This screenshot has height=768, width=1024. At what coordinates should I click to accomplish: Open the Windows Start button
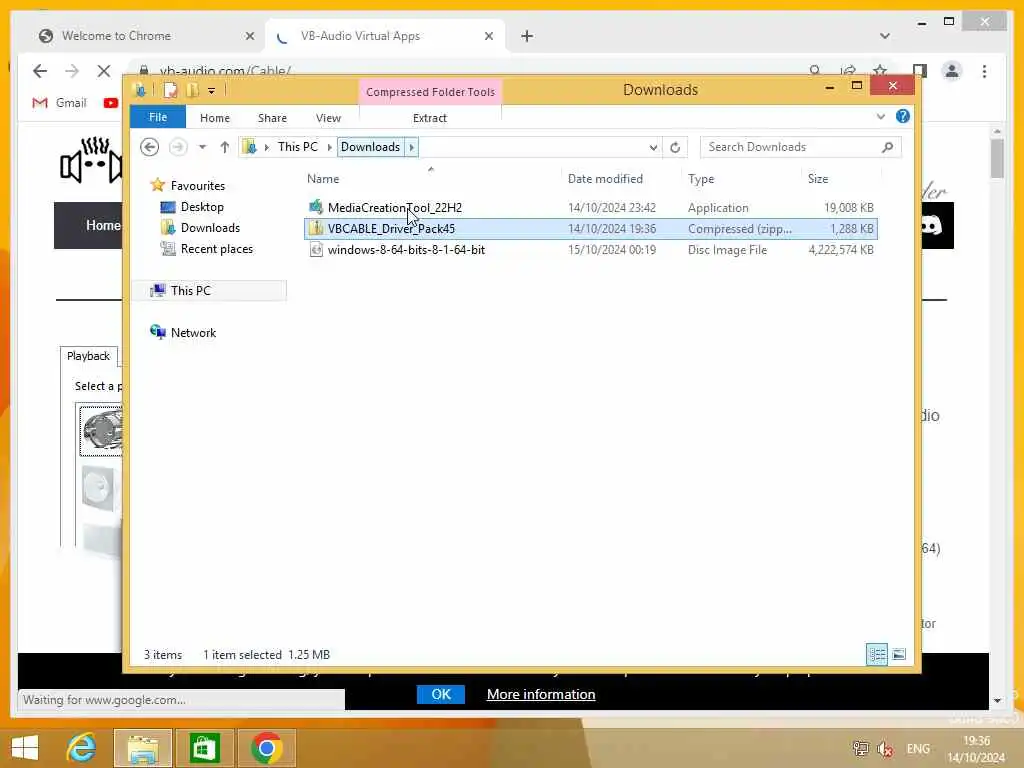(25, 748)
